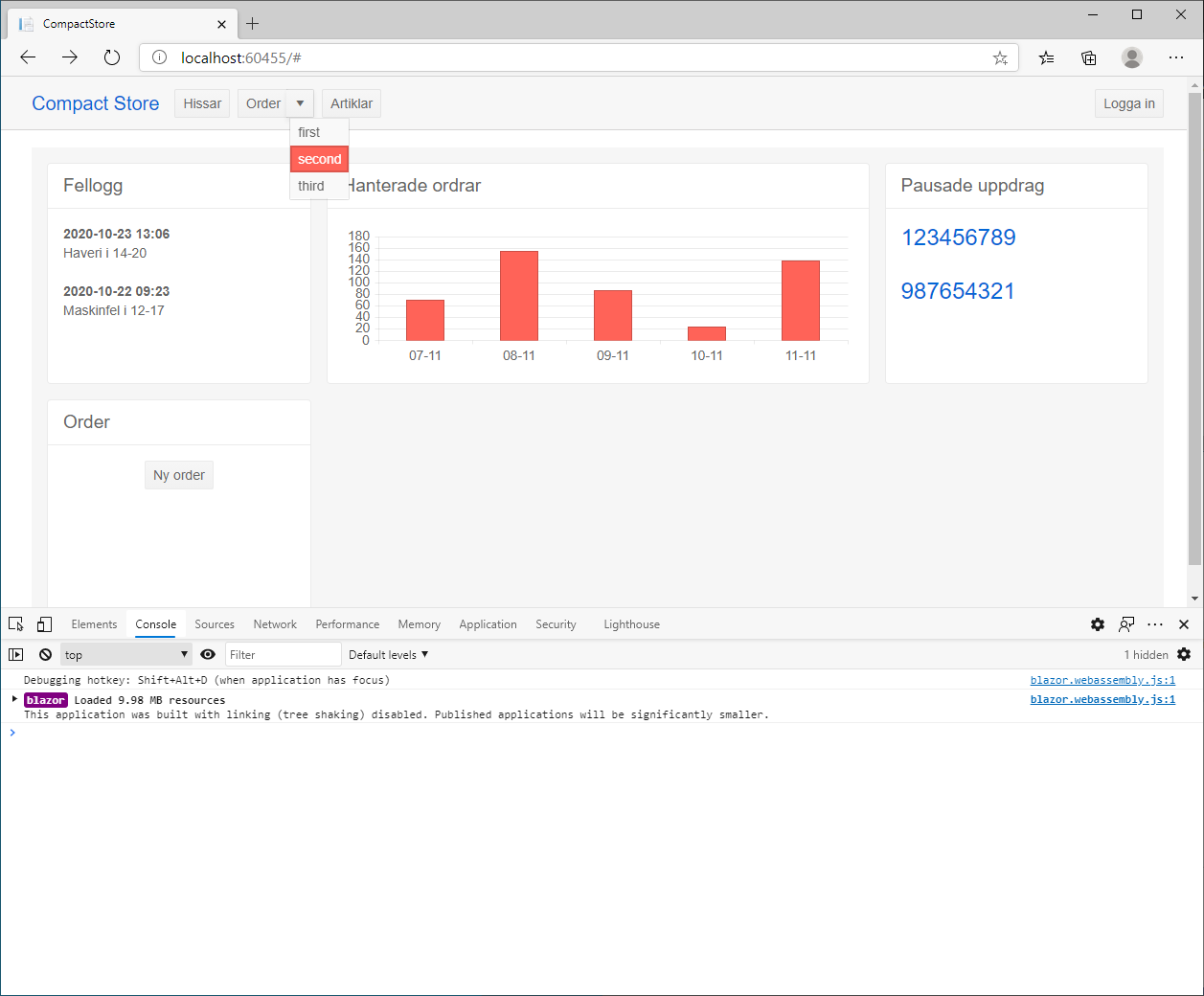Viewport: 1204px width, 996px height.
Task: Open the Hissar page
Action: point(202,103)
